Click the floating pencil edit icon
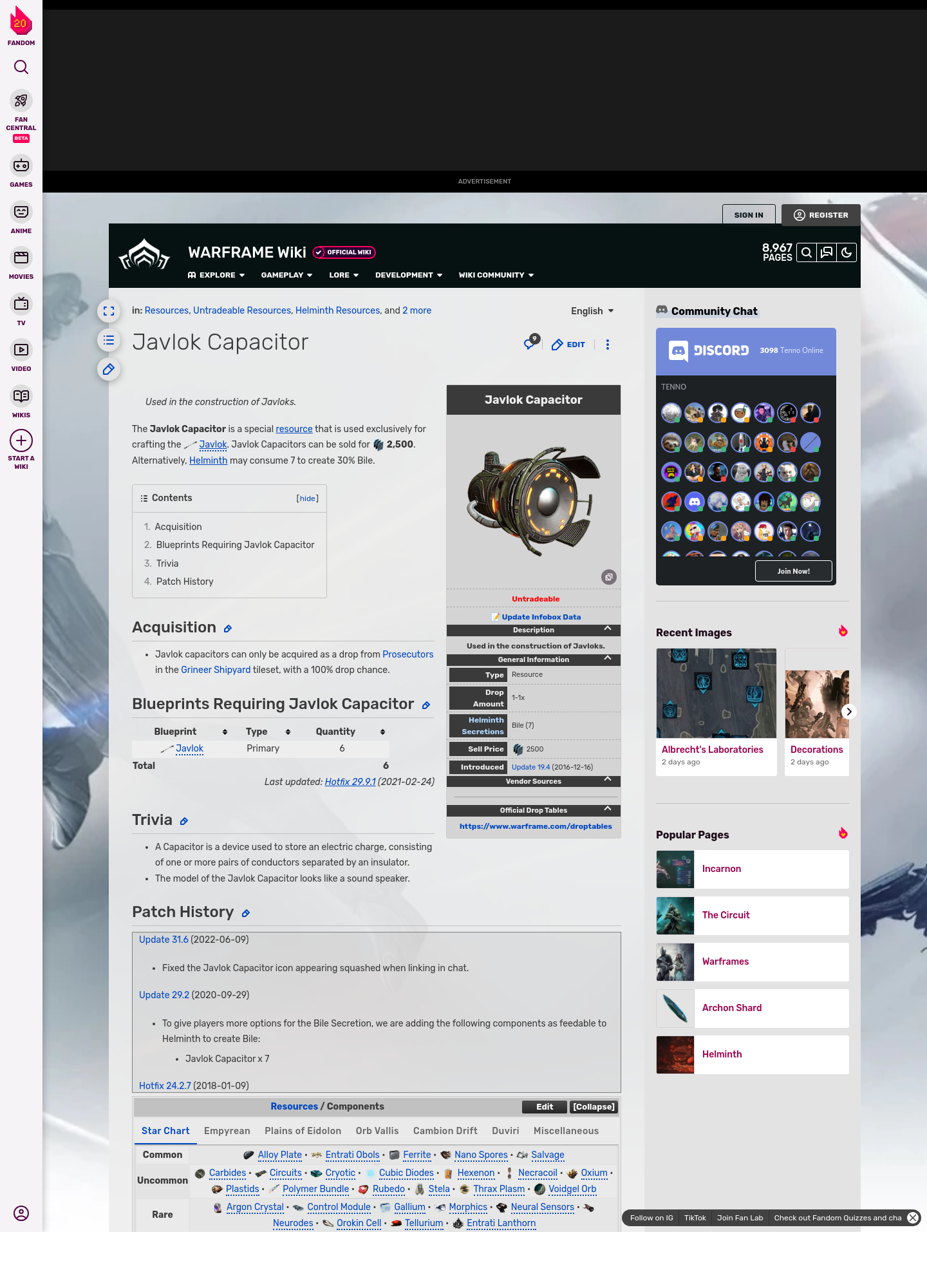The image size is (927, 1288). coord(109,369)
